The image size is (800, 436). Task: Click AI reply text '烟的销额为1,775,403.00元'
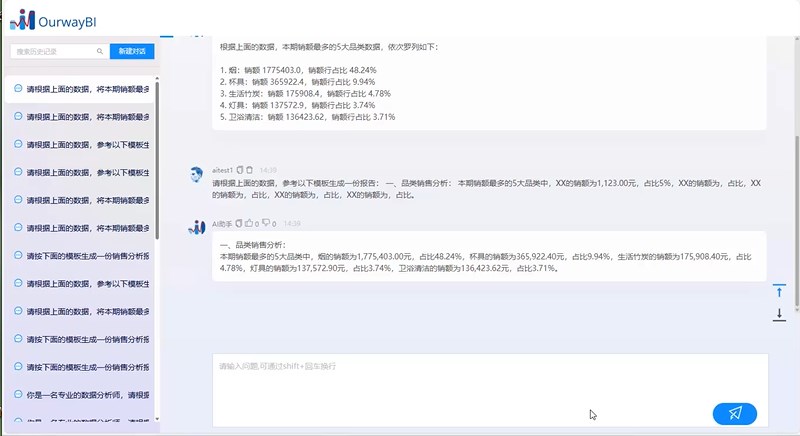coord(364,257)
